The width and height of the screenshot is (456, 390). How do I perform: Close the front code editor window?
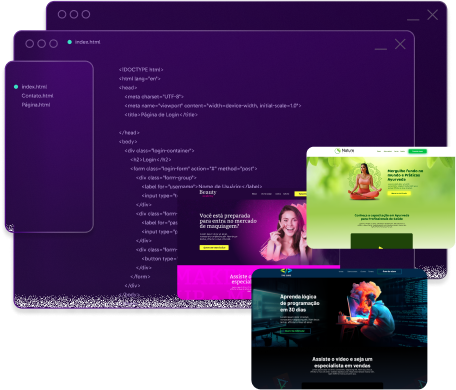[x=400, y=44]
